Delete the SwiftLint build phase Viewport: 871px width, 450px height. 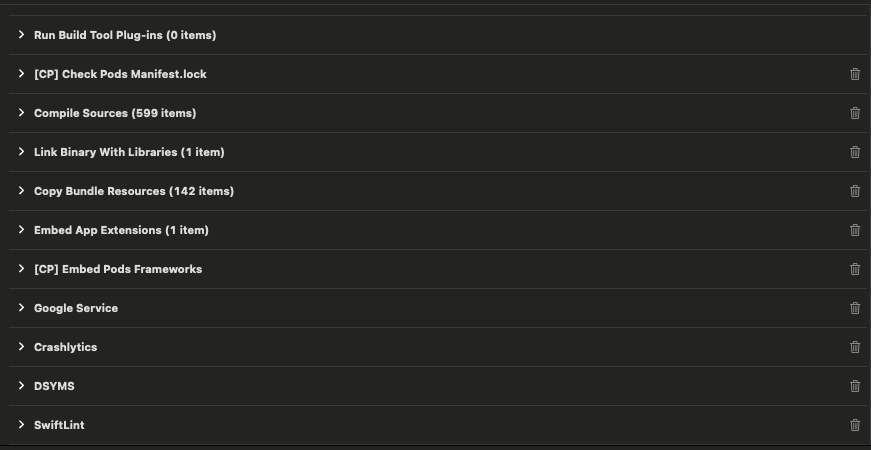point(855,425)
